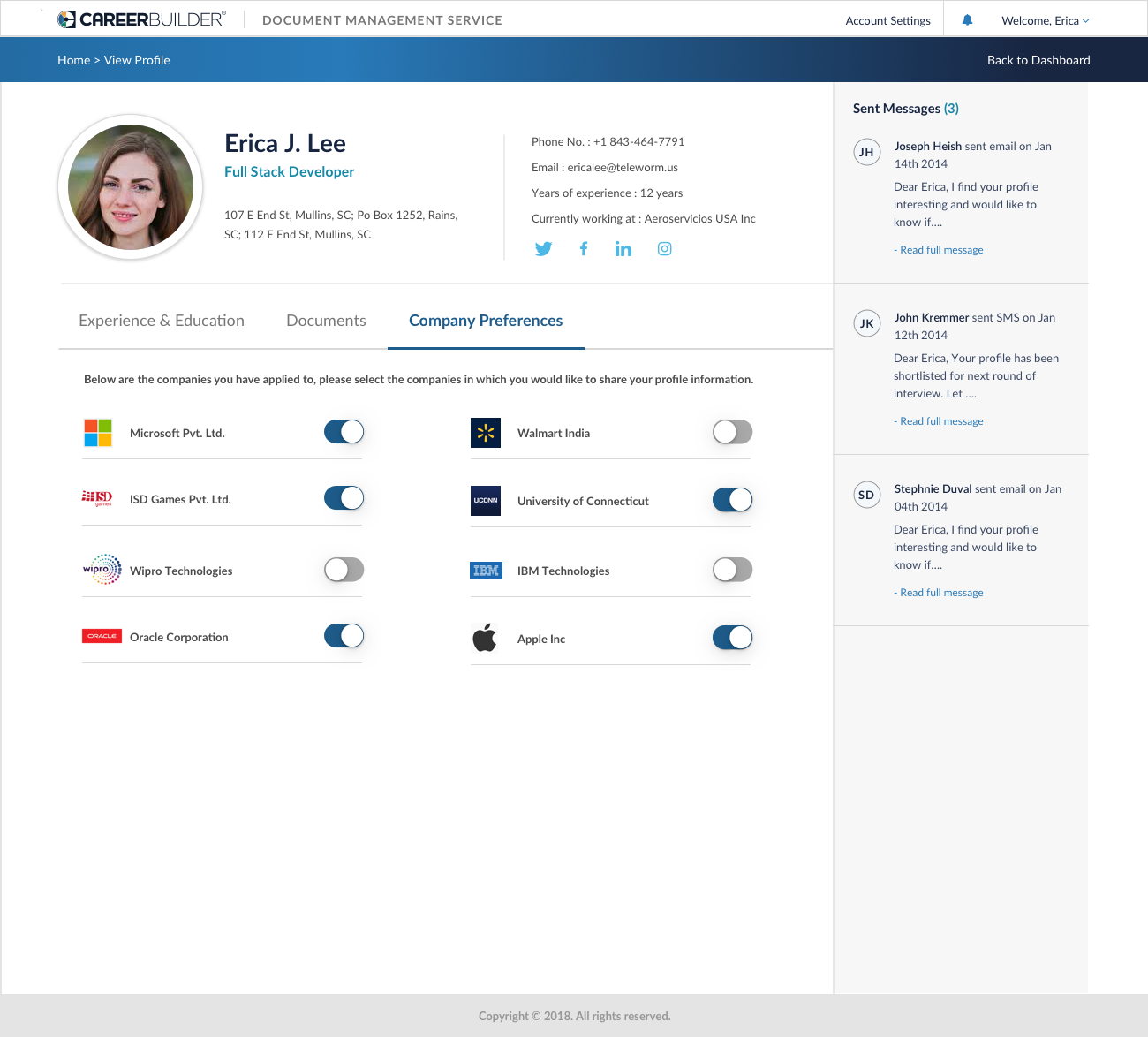
Task: Select the Company Preferences tab
Action: (x=486, y=321)
